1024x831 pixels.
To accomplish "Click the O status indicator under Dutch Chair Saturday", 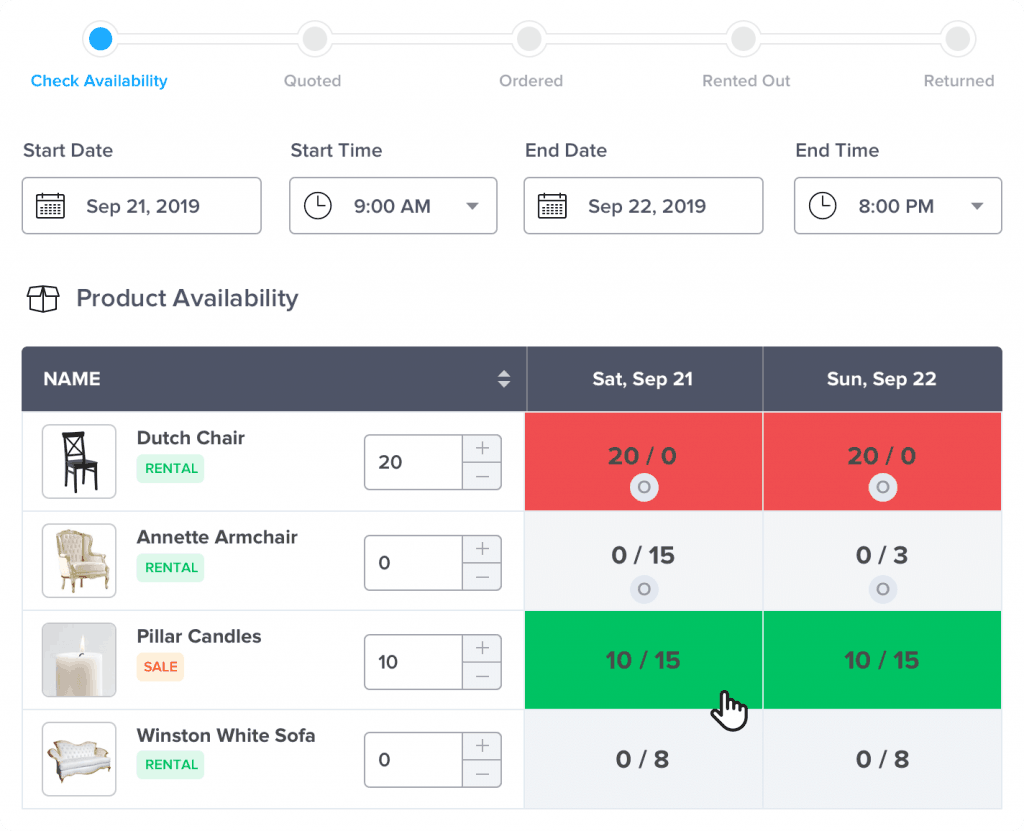I will (x=644, y=488).
